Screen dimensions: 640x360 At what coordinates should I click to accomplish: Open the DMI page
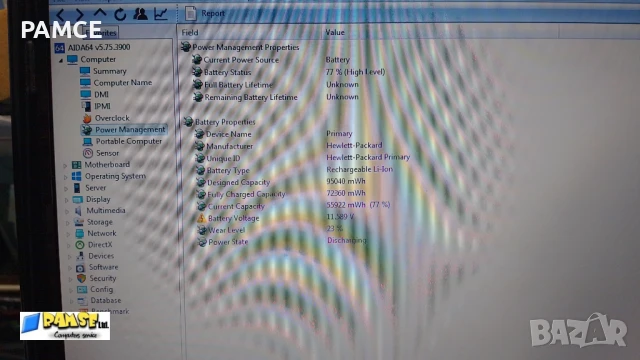point(101,94)
